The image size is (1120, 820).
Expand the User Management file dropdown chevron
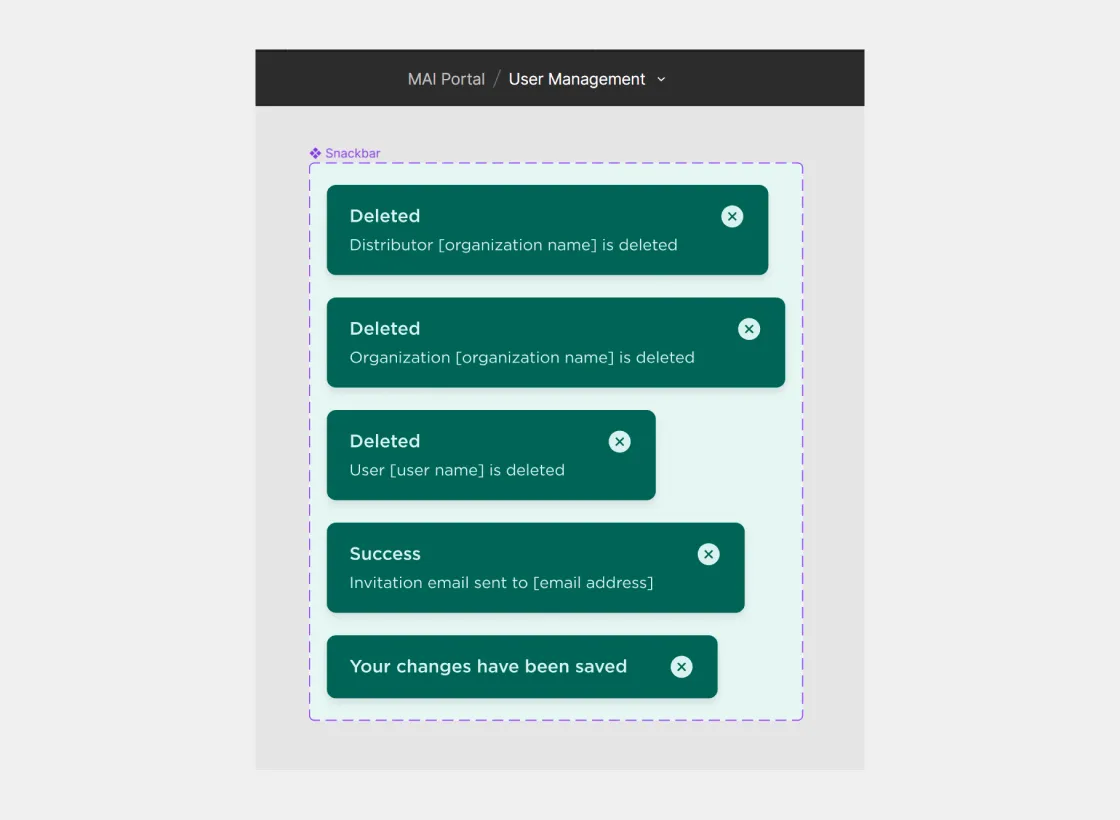tap(661, 80)
